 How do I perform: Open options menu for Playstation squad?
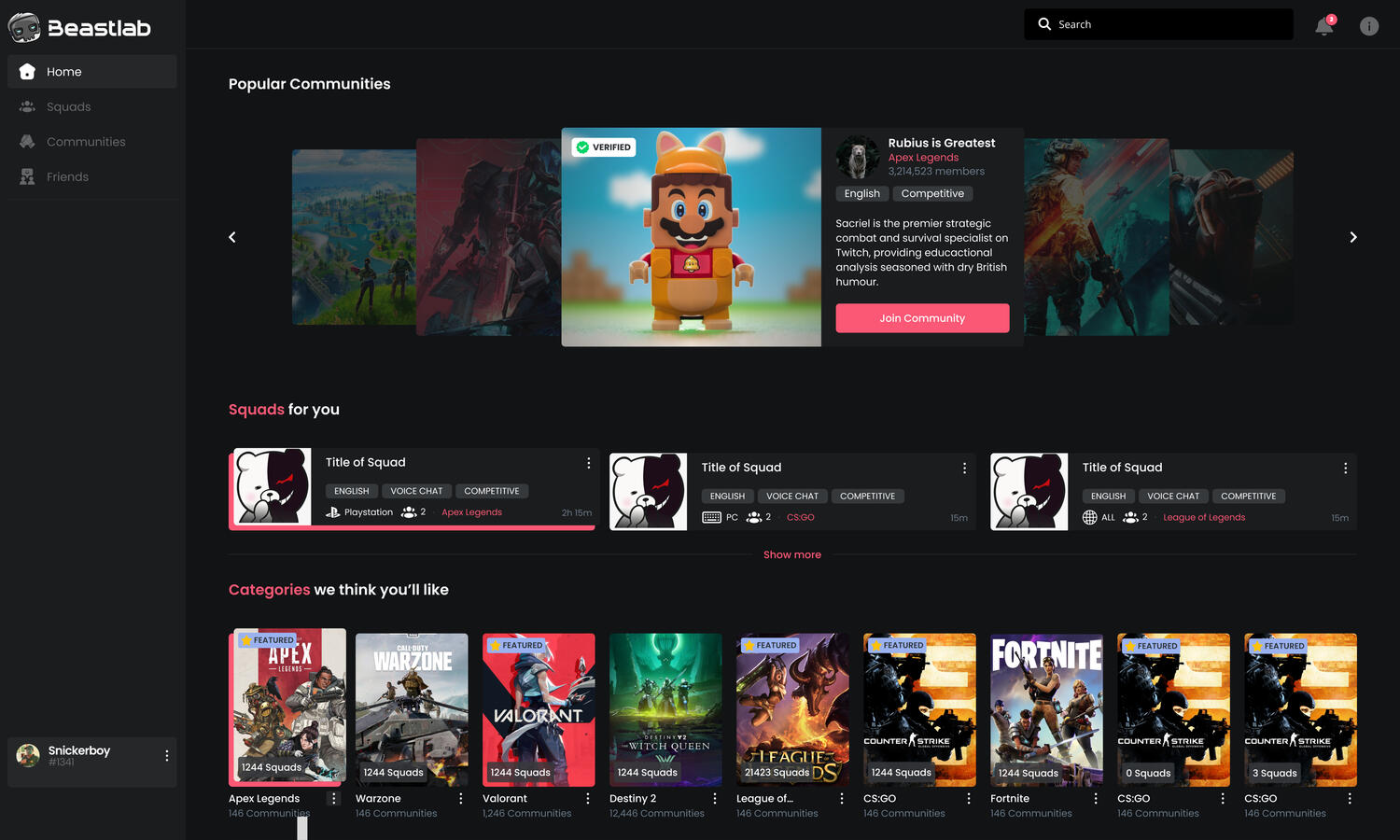pyautogui.click(x=588, y=463)
